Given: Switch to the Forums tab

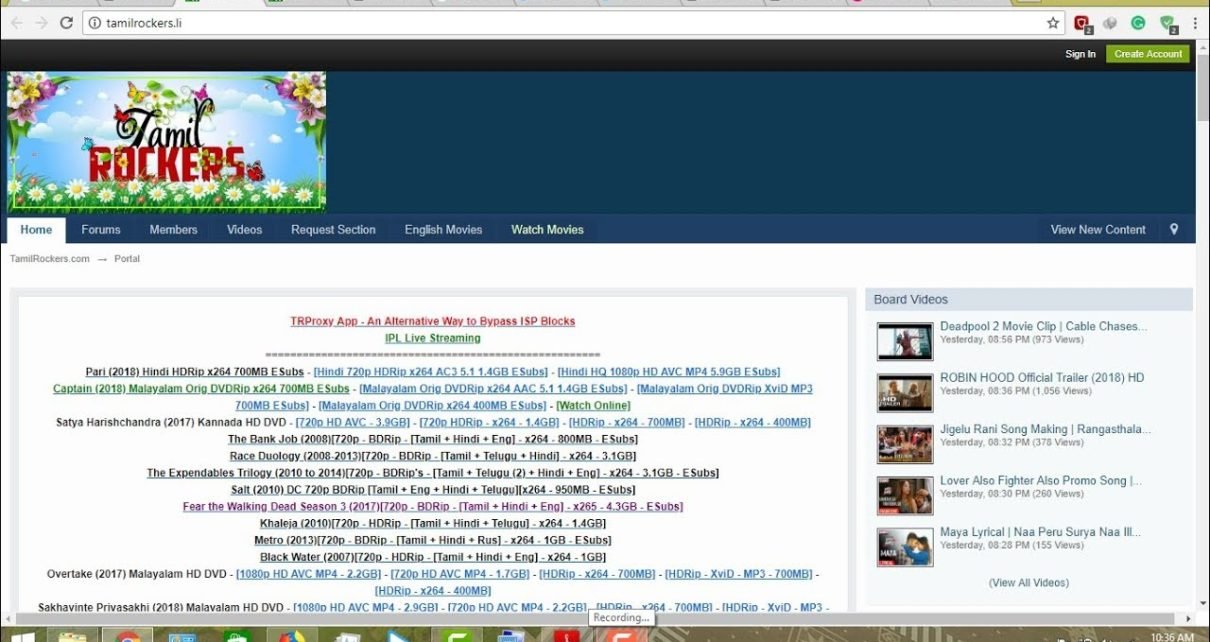Looking at the screenshot, I should click(101, 230).
